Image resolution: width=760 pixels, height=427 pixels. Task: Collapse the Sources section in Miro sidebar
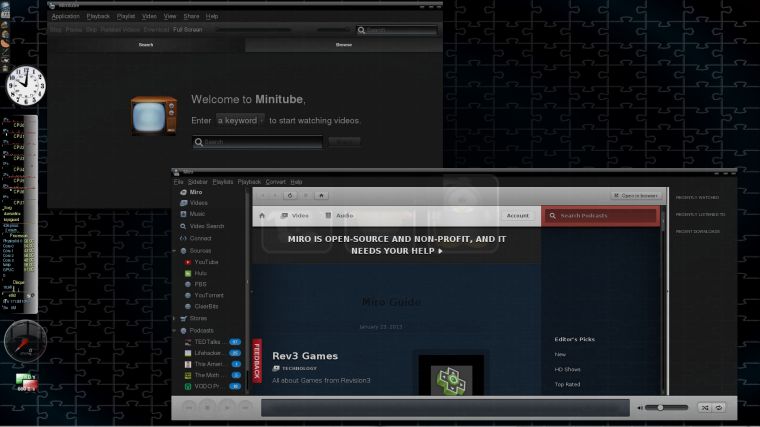174,251
